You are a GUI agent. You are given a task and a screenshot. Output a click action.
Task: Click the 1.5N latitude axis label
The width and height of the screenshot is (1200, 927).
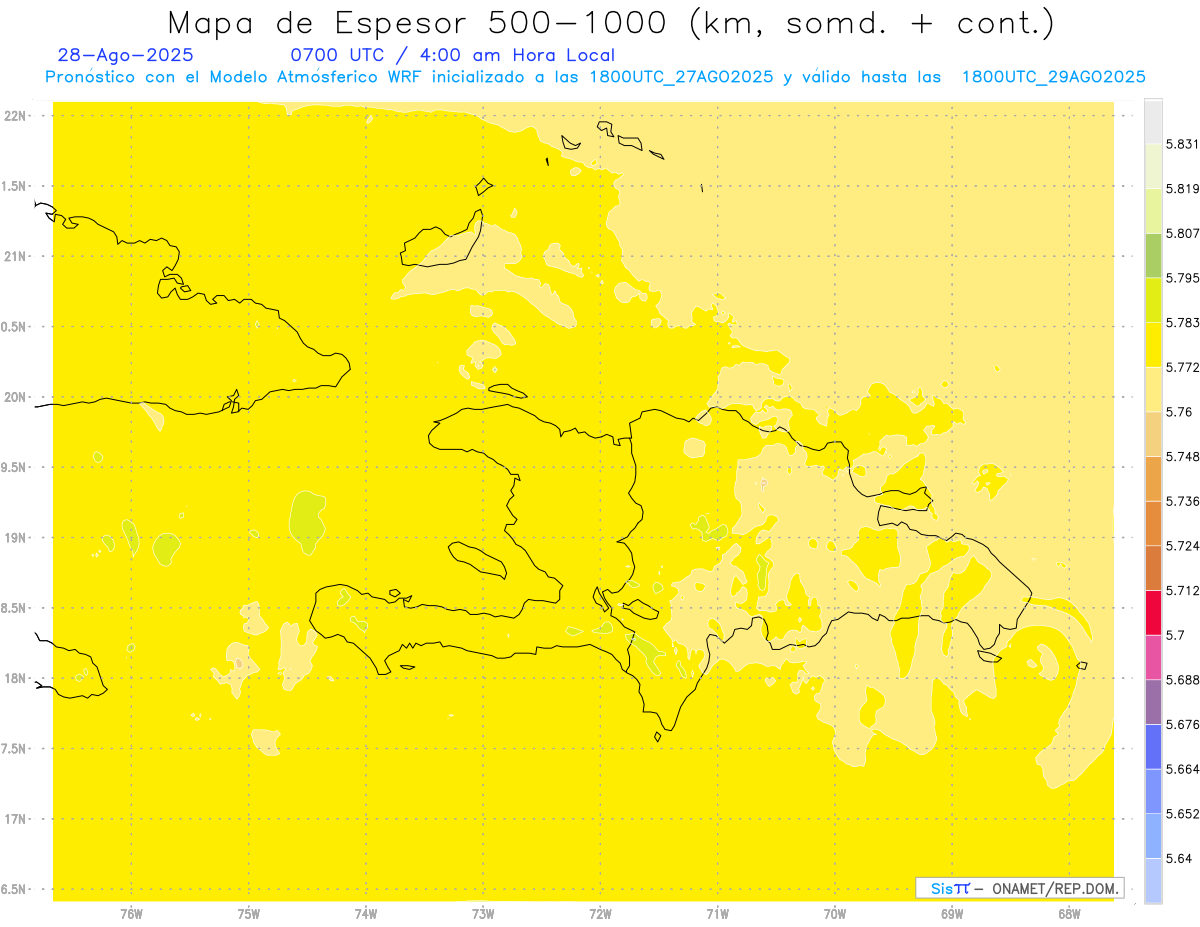(x=14, y=186)
